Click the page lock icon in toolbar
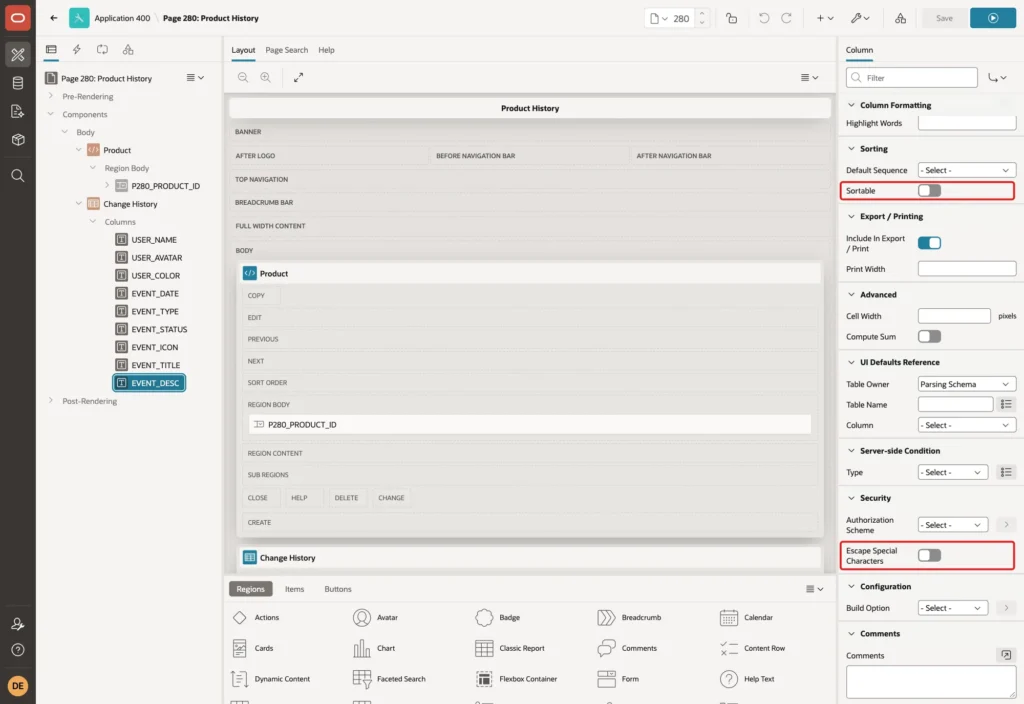The image size is (1024, 704). click(731, 18)
